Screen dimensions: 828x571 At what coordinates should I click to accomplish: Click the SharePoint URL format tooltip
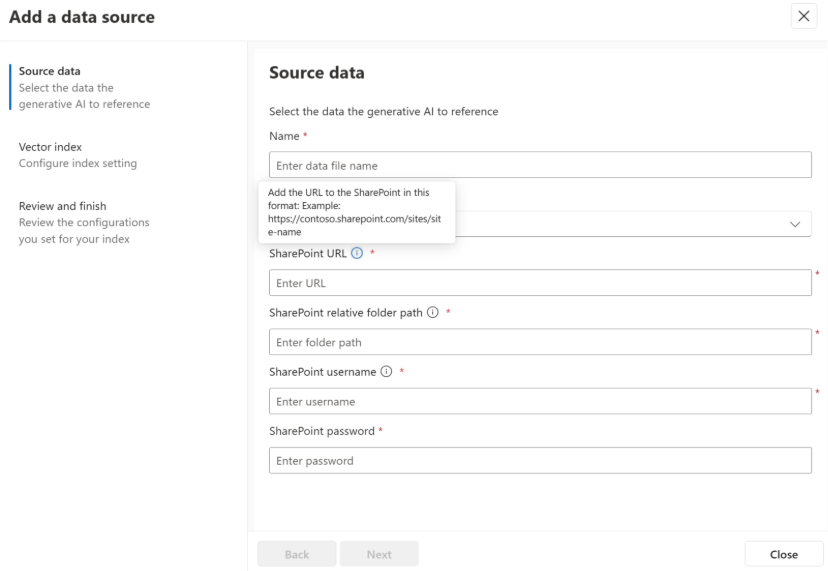coord(356,212)
